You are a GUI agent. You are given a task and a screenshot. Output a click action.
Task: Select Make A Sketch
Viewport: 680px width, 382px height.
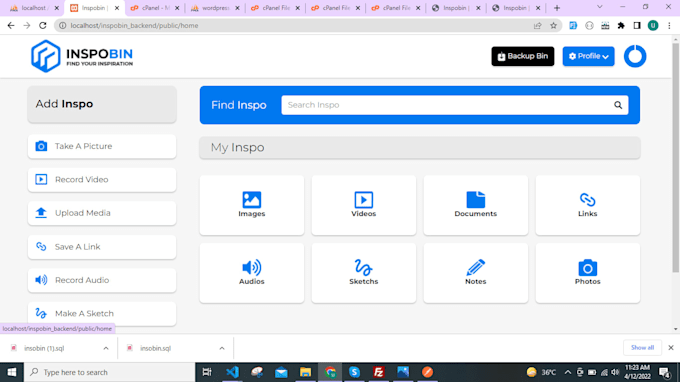(102, 313)
